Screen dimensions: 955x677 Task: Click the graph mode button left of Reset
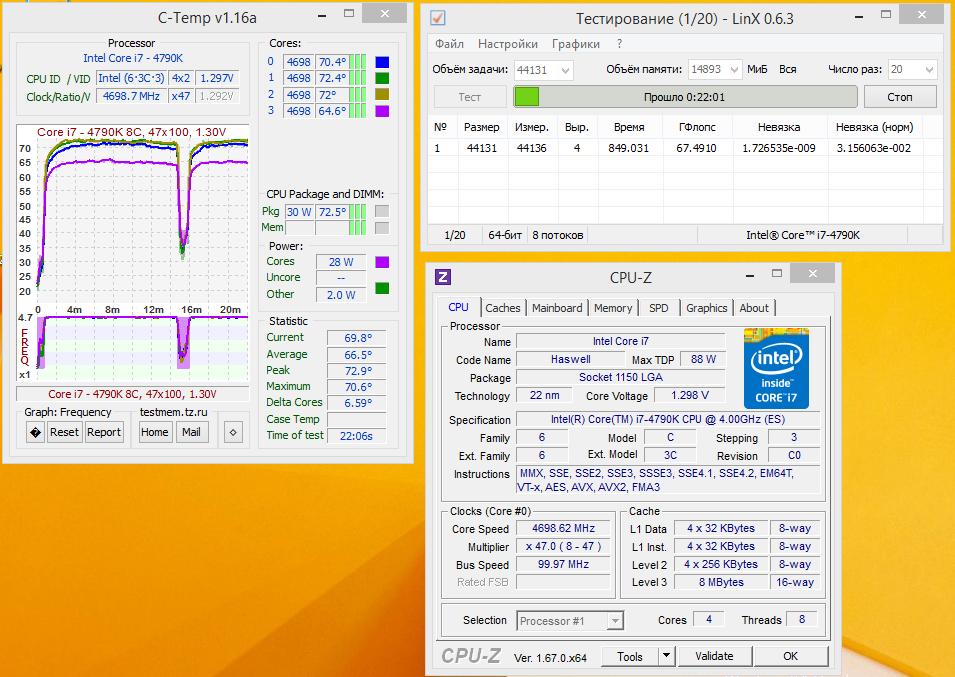tap(35, 432)
